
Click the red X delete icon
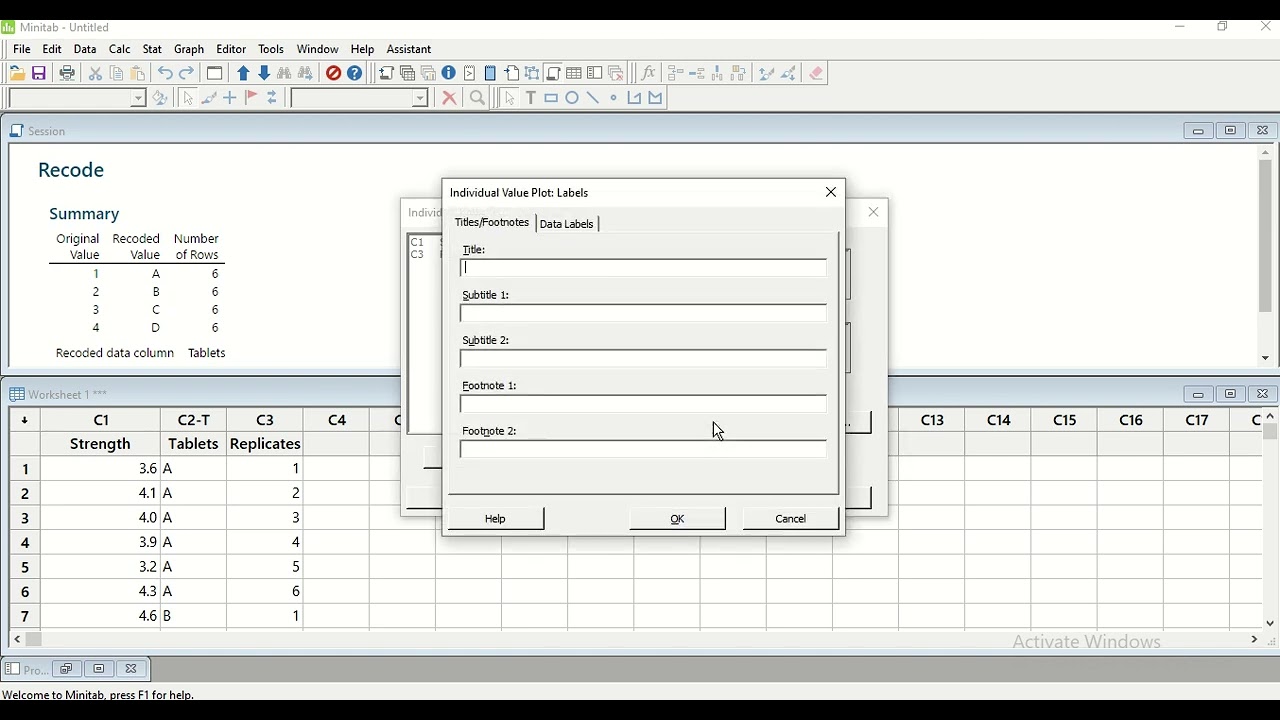pyautogui.click(x=450, y=98)
